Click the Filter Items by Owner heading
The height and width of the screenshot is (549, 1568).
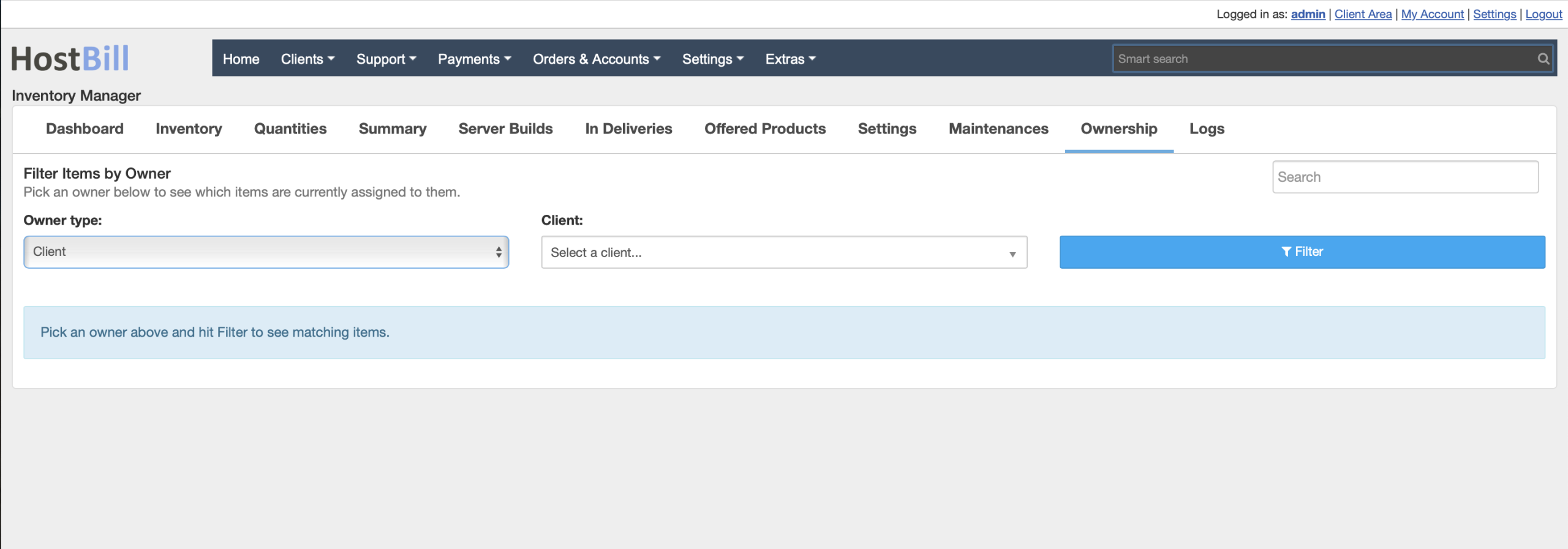pos(97,173)
